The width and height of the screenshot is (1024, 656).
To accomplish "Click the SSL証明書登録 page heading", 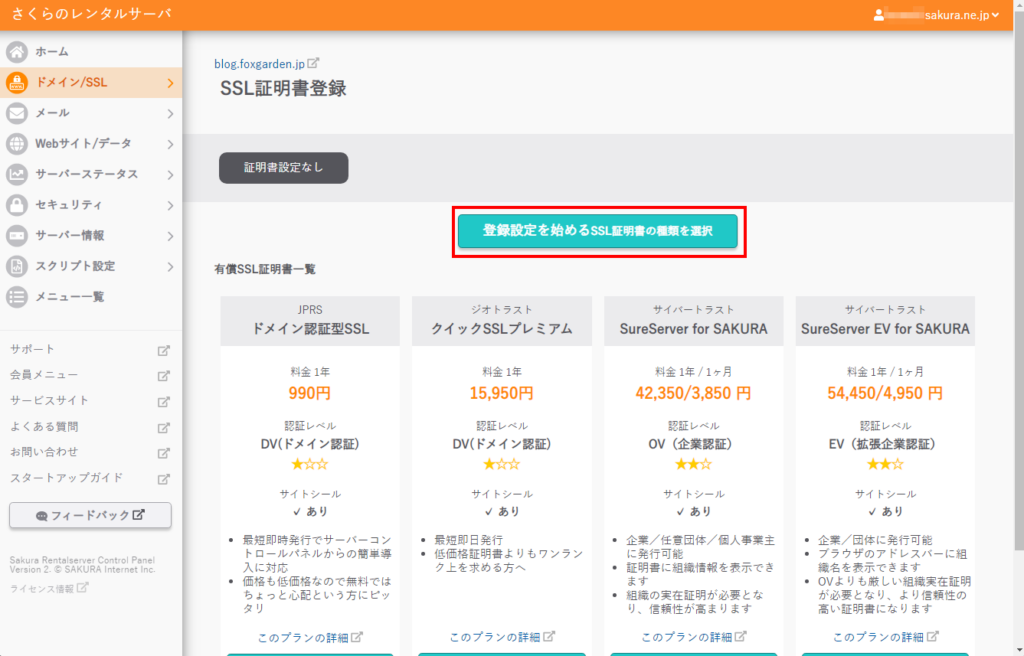I will [283, 89].
